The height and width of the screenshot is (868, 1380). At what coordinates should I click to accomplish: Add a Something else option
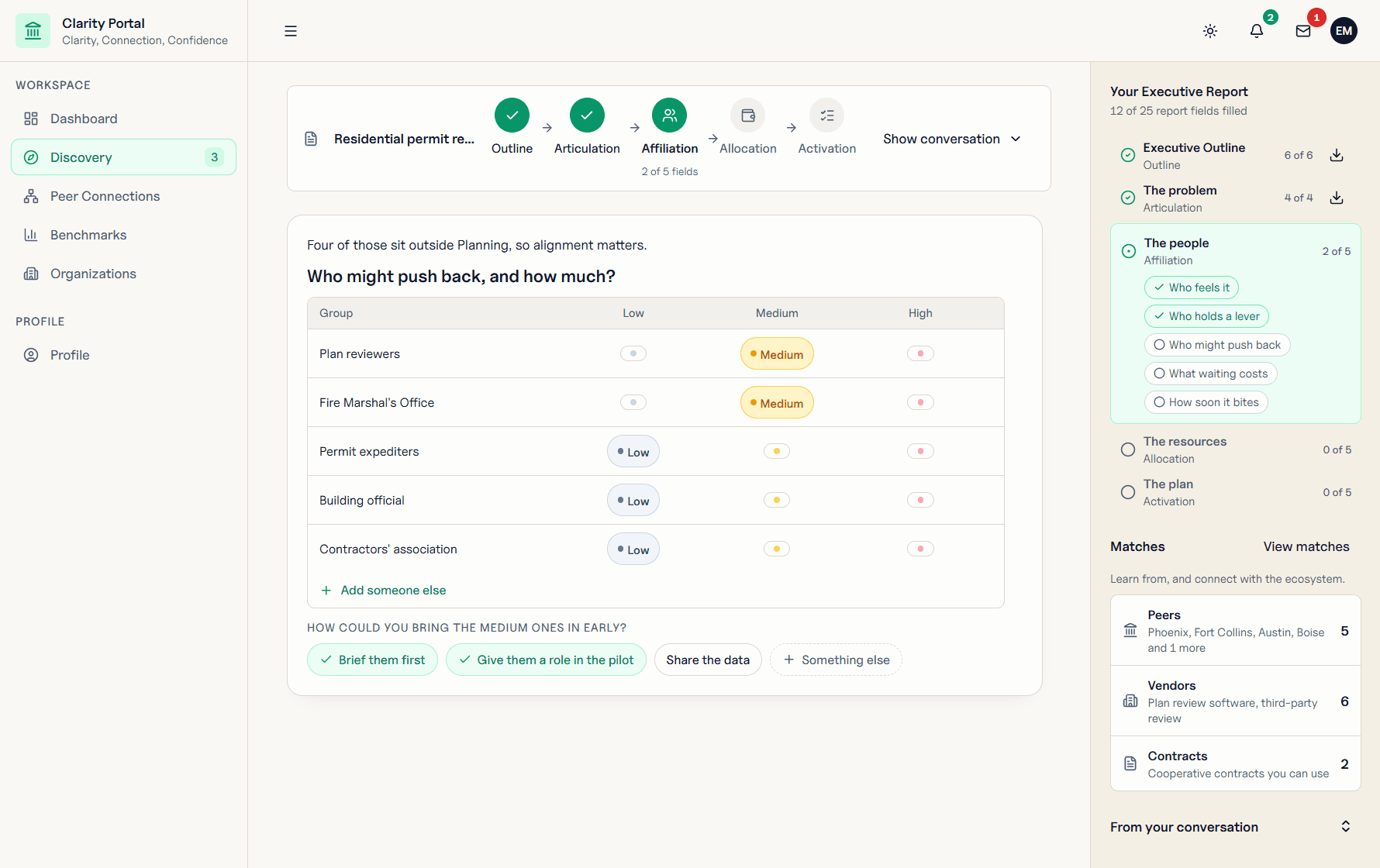[836, 660]
